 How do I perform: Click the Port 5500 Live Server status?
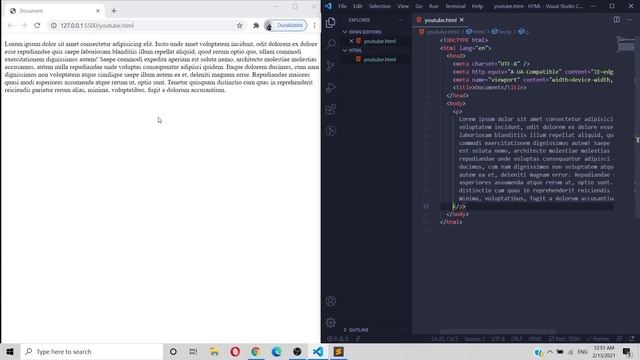564,339
